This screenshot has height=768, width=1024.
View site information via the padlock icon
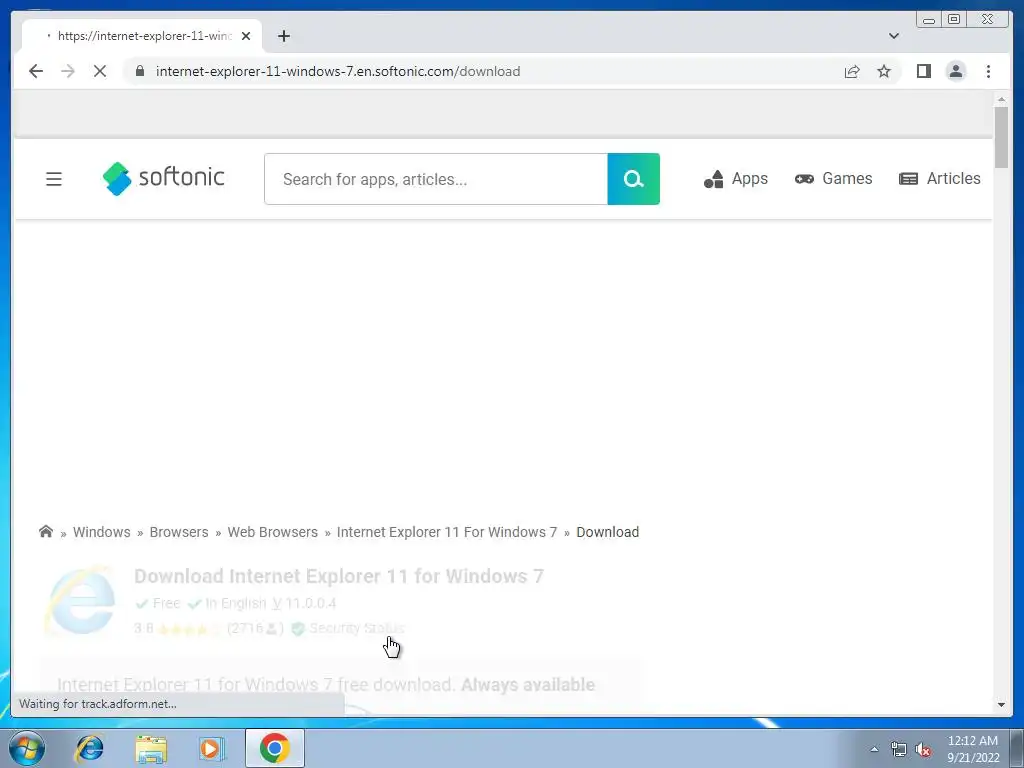(x=140, y=71)
